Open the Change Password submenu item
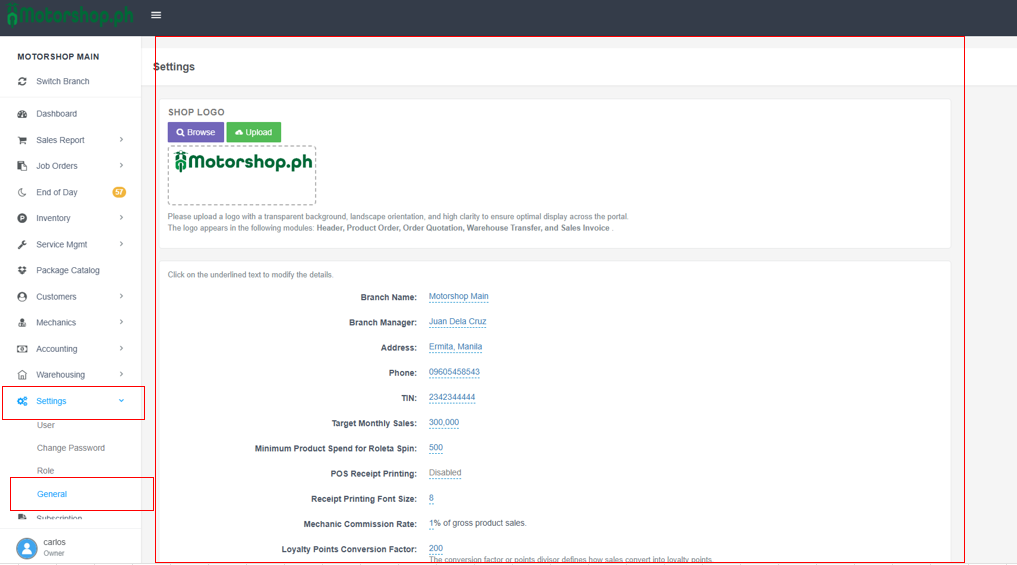The height and width of the screenshot is (565, 1017). coord(71,448)
